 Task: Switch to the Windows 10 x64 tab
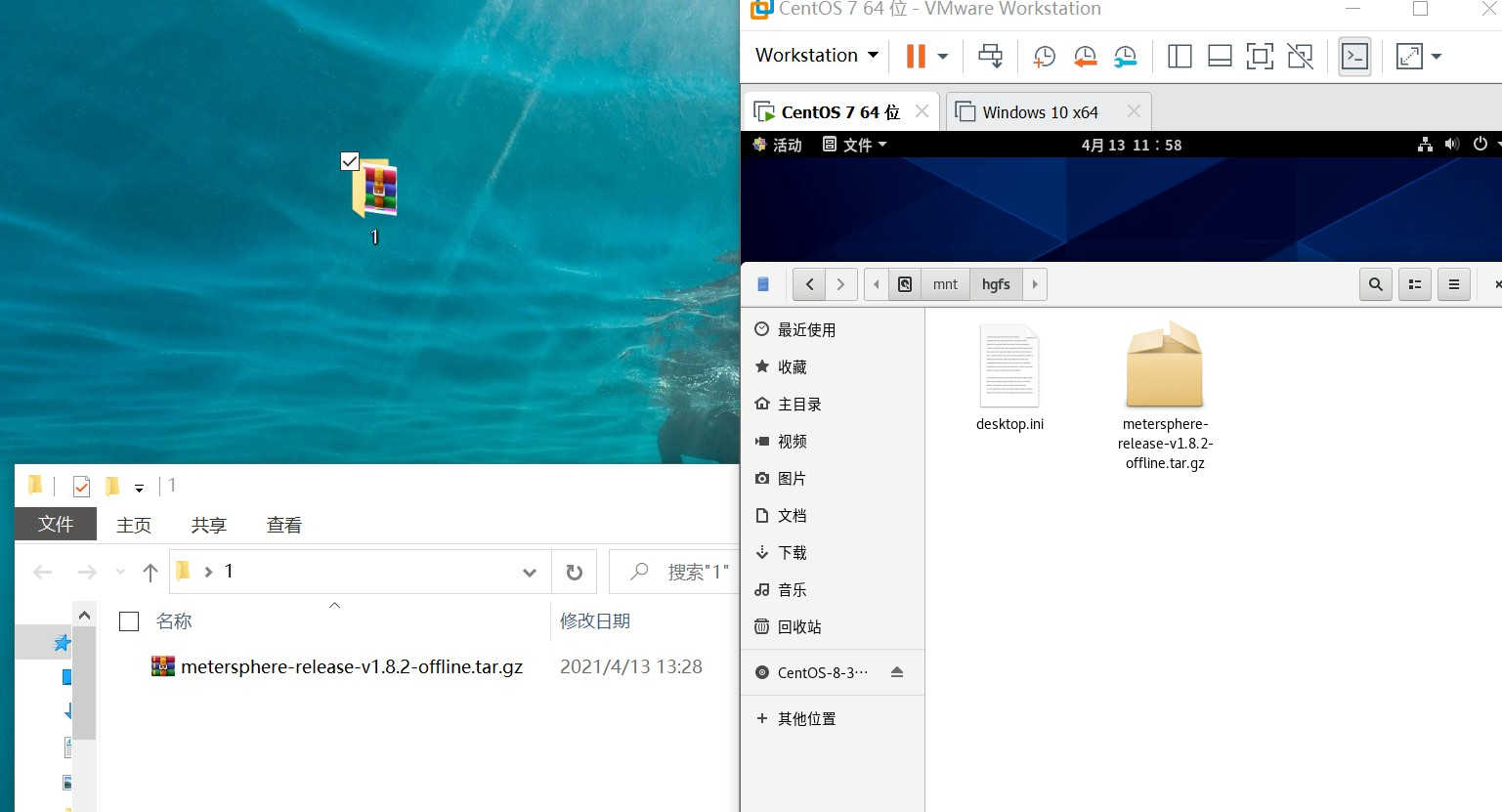tap(1040, 111)
